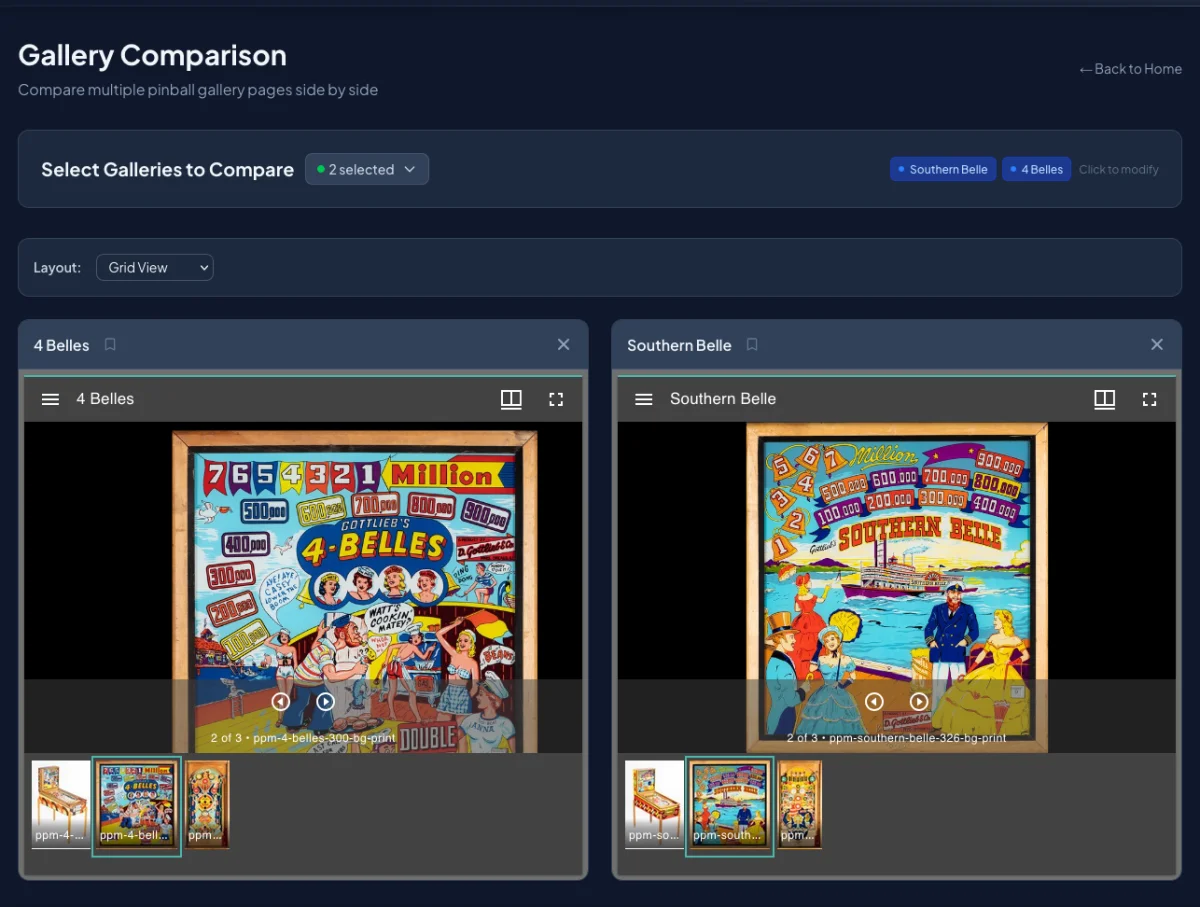This screenshot has height=907, width=1200.
Task: Click the Back to Home link
Action: point(1130,69)
